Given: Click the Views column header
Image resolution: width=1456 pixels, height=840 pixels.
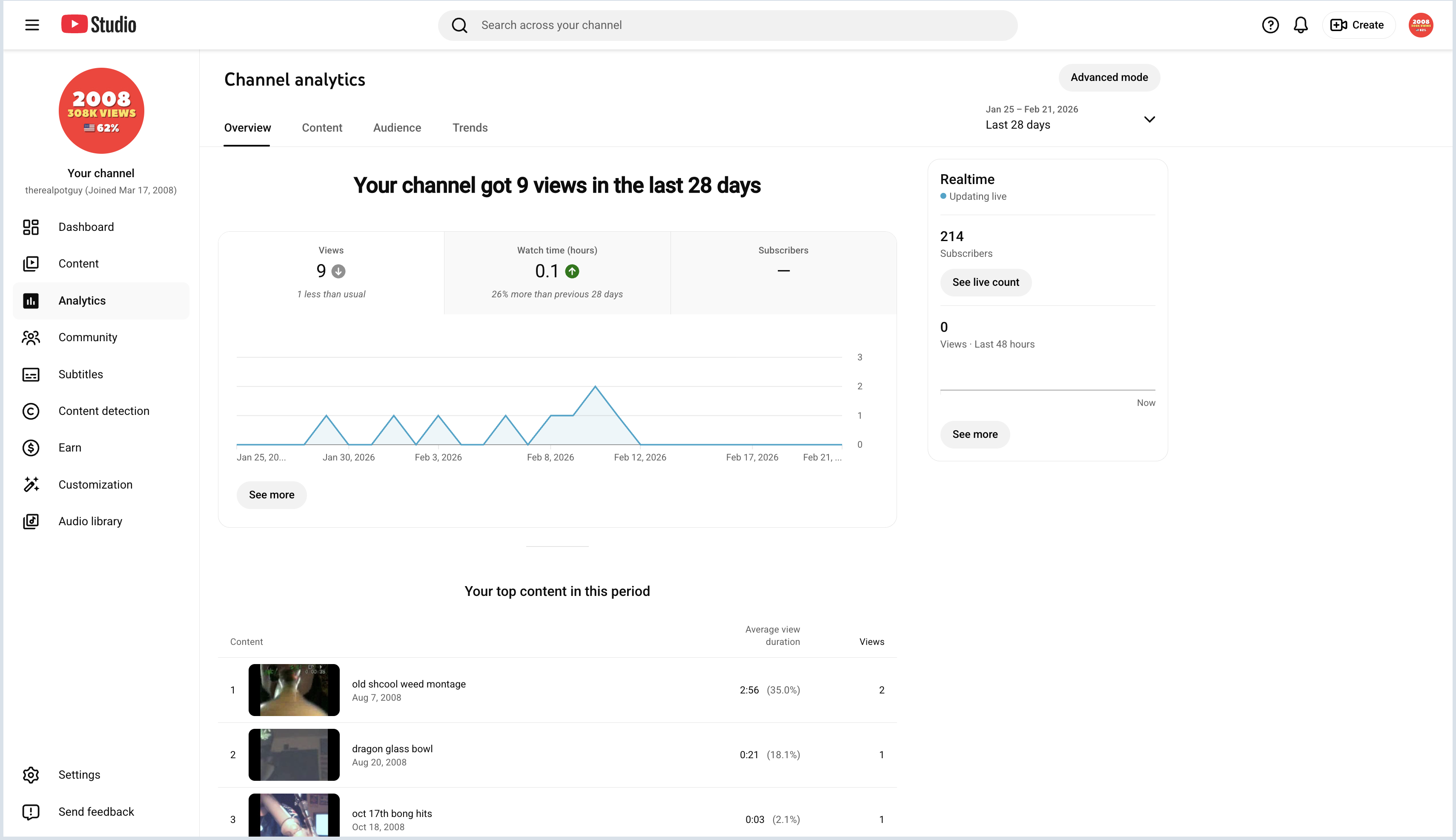Looking at the screenshot, I should click(871, 642).
